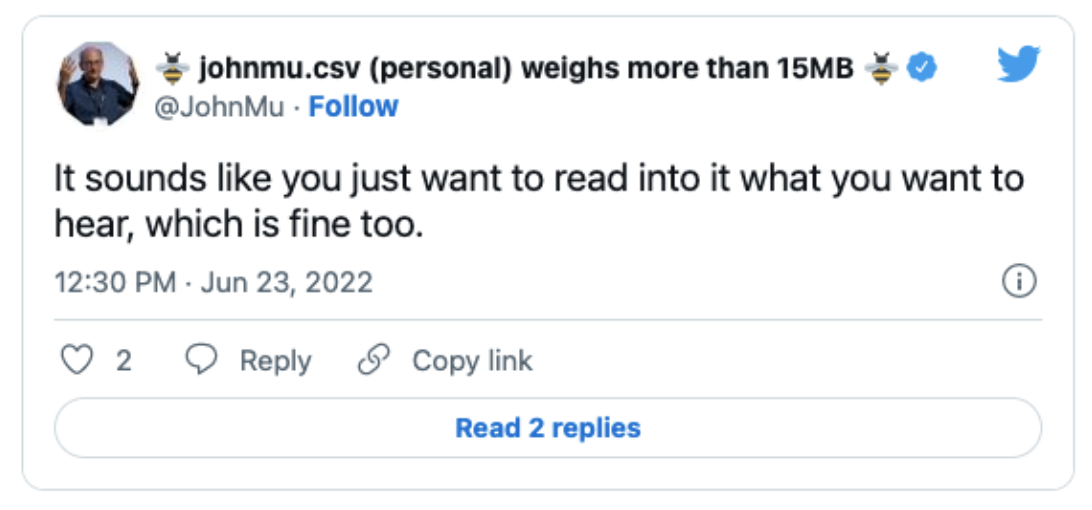
Task: Click the reply speech bubble icon
Action: 203,360
